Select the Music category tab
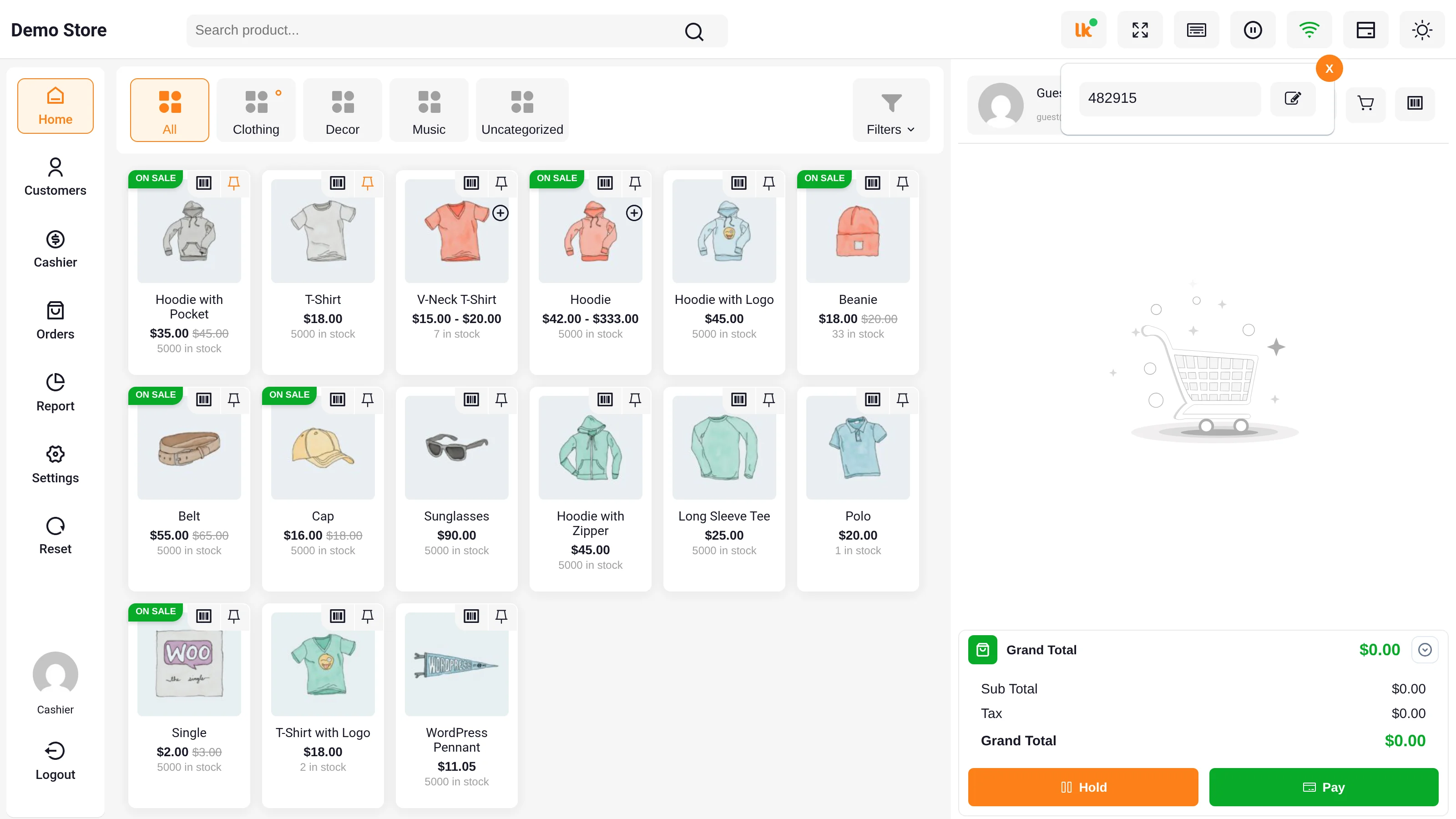Image resolution: width=1456 pixels, height=819 pixels. [x=429, y=111]
